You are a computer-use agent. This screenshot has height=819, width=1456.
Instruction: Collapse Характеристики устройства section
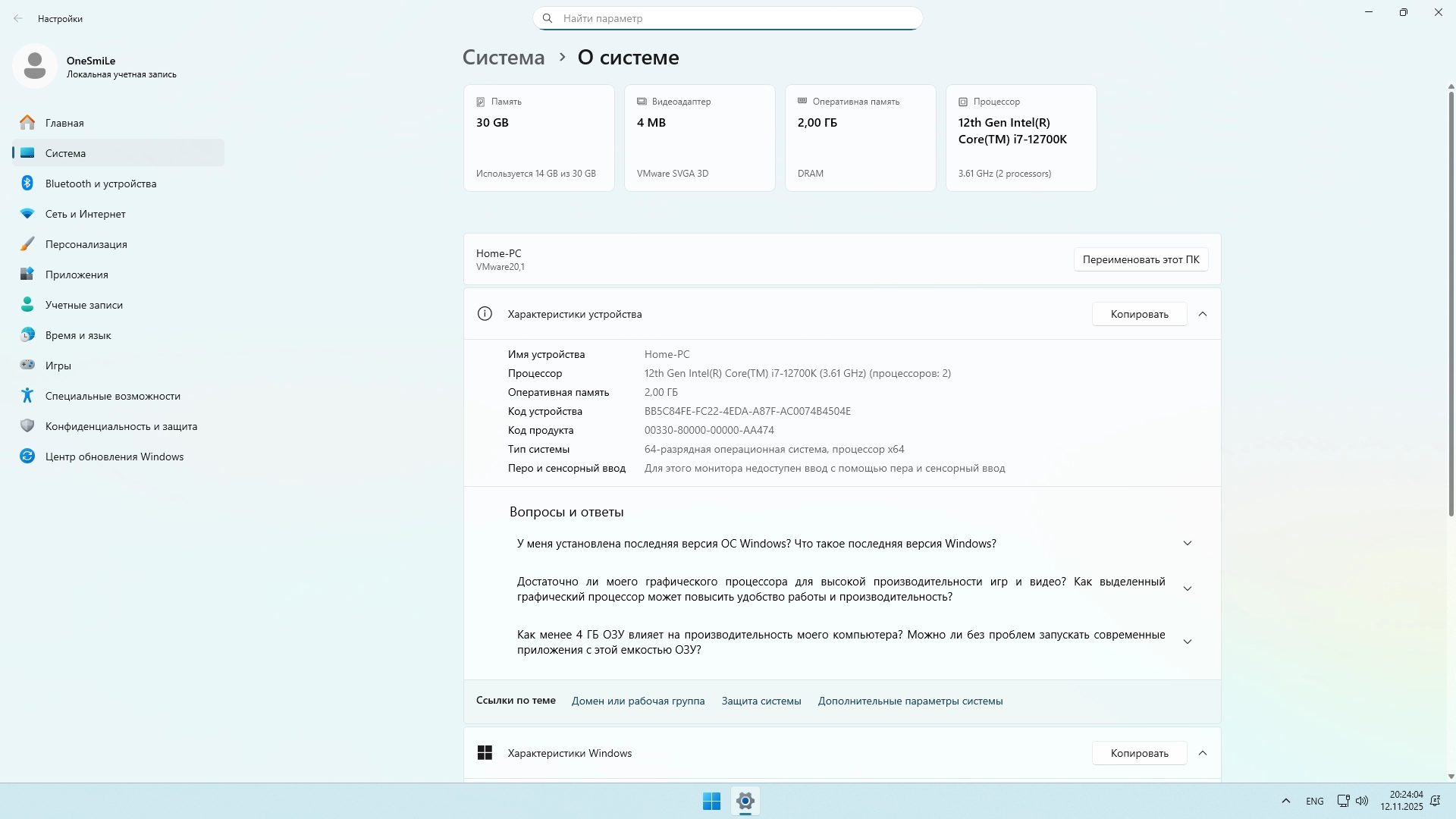coord(1203,314)
